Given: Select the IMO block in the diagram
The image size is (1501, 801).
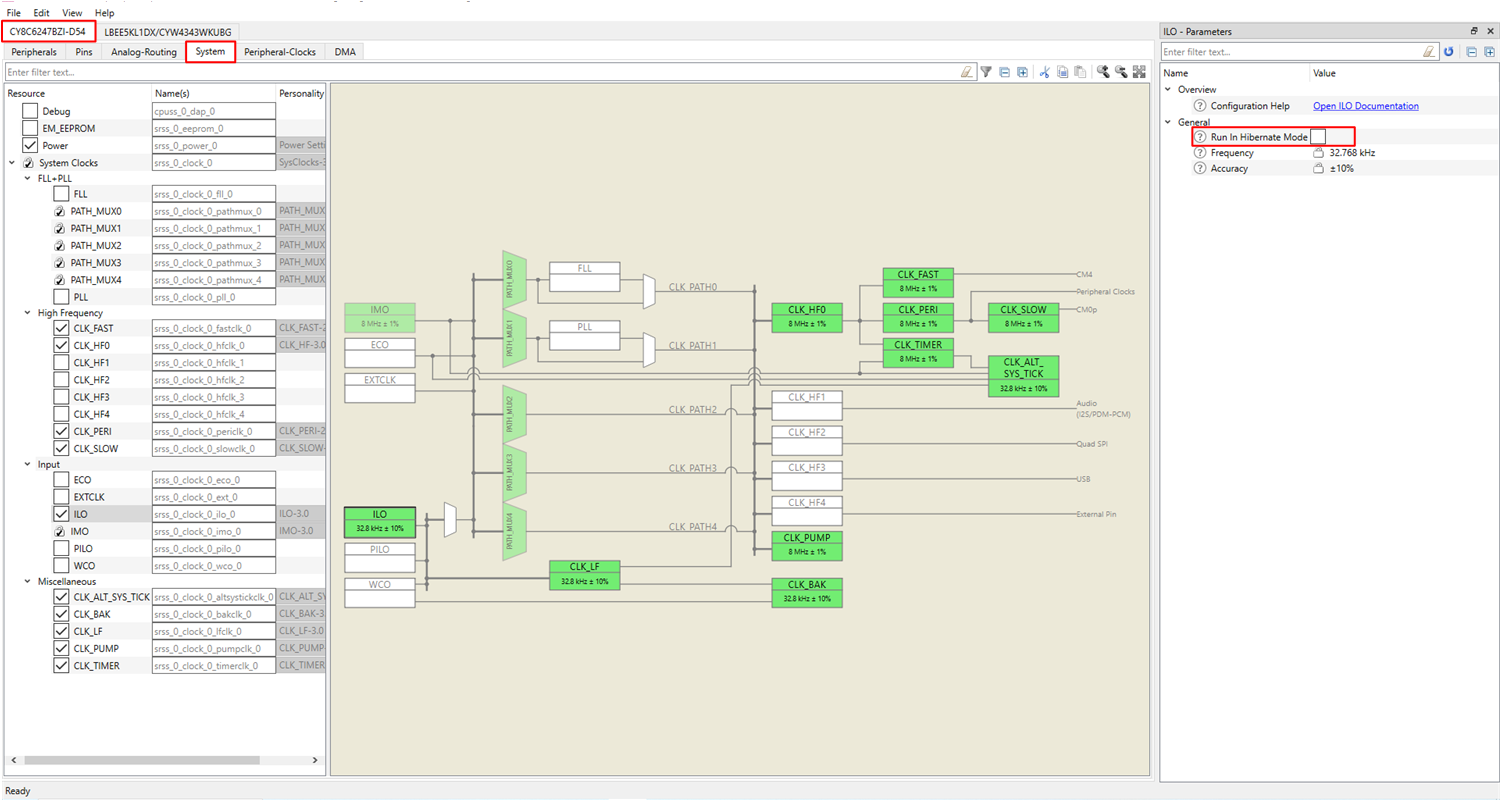Looking at the screenshot, I should (379, 316).
